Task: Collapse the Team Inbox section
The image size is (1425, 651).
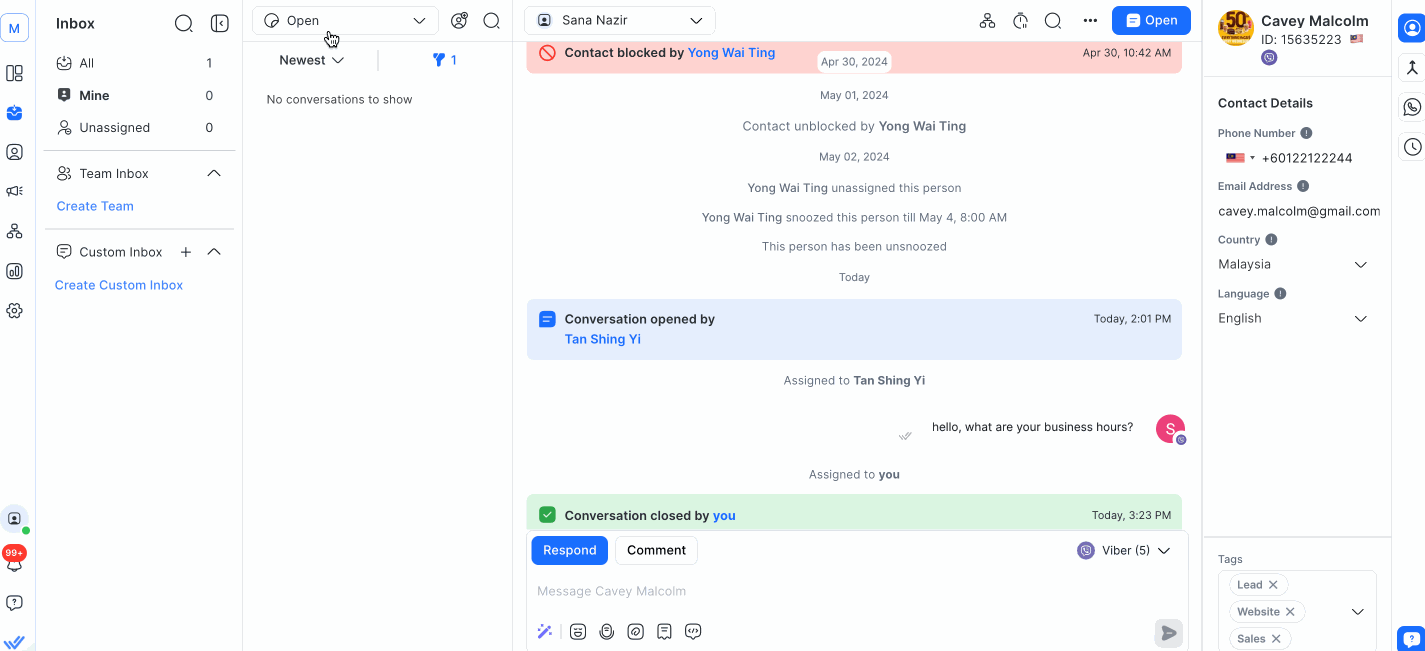Action: (x=213, y=174)
